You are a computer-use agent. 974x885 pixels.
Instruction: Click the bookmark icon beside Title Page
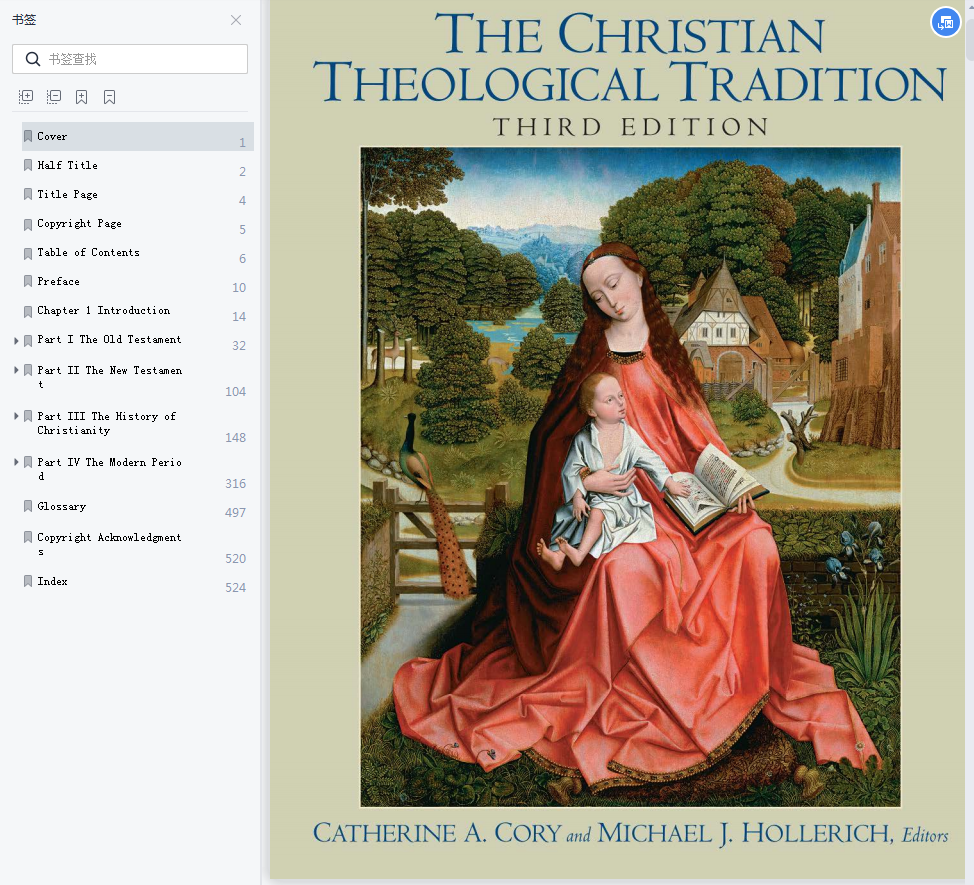click(28, 195)
